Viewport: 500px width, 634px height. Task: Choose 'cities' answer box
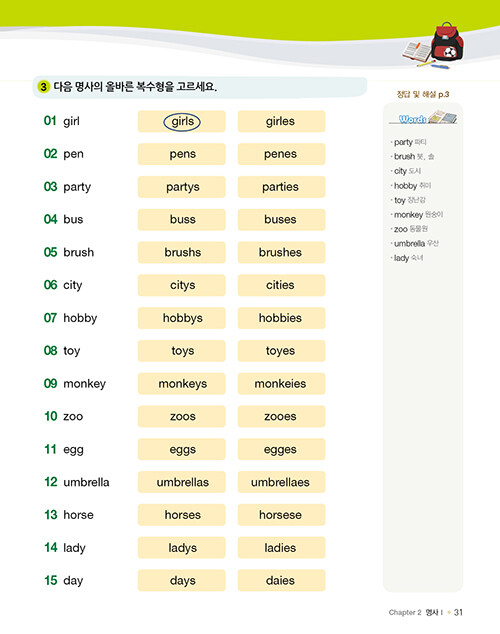281,285
